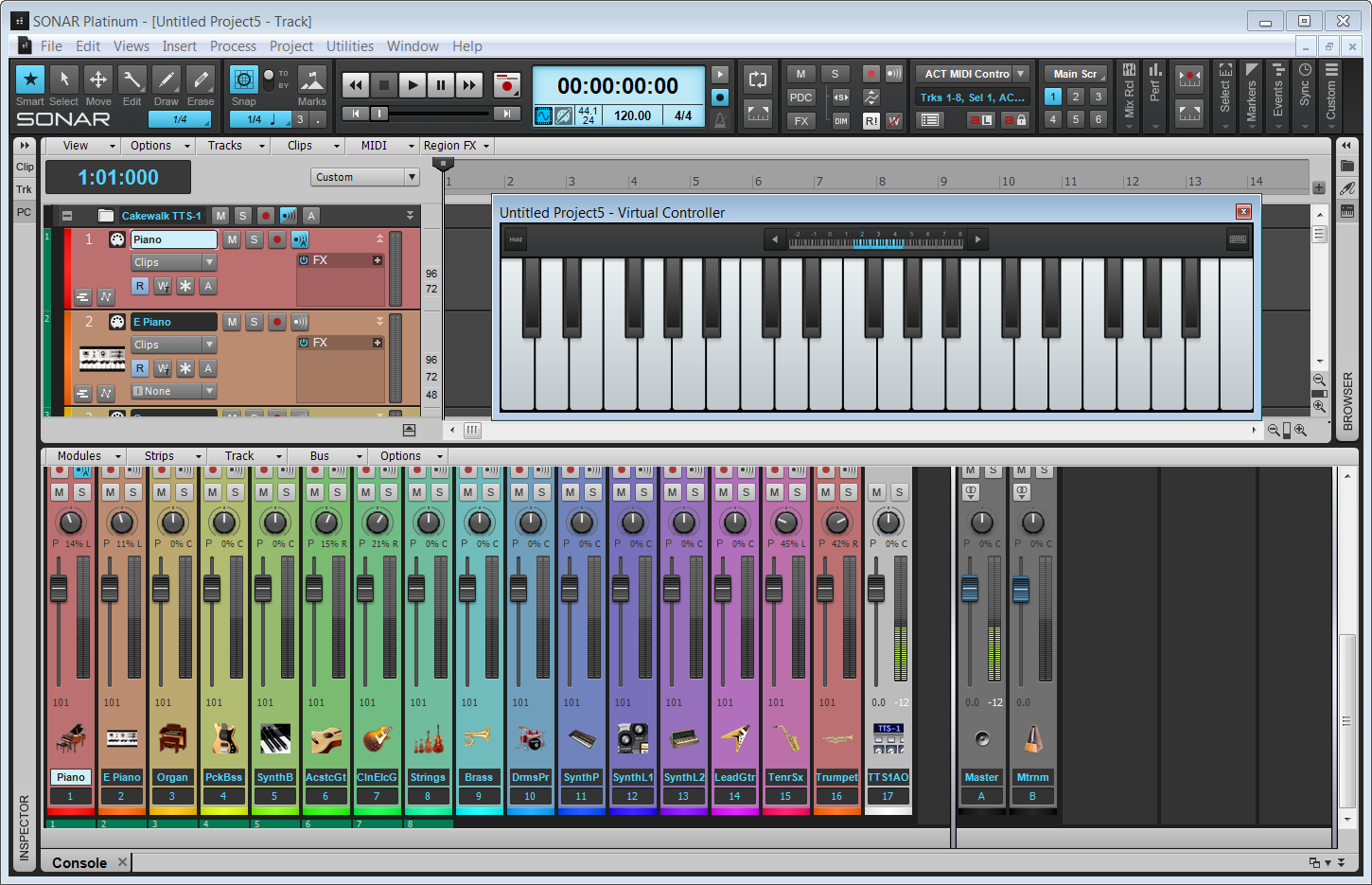This screenshot has height=885, width=1372.
Task: Choose the Select tool
Action: point(64,80)
